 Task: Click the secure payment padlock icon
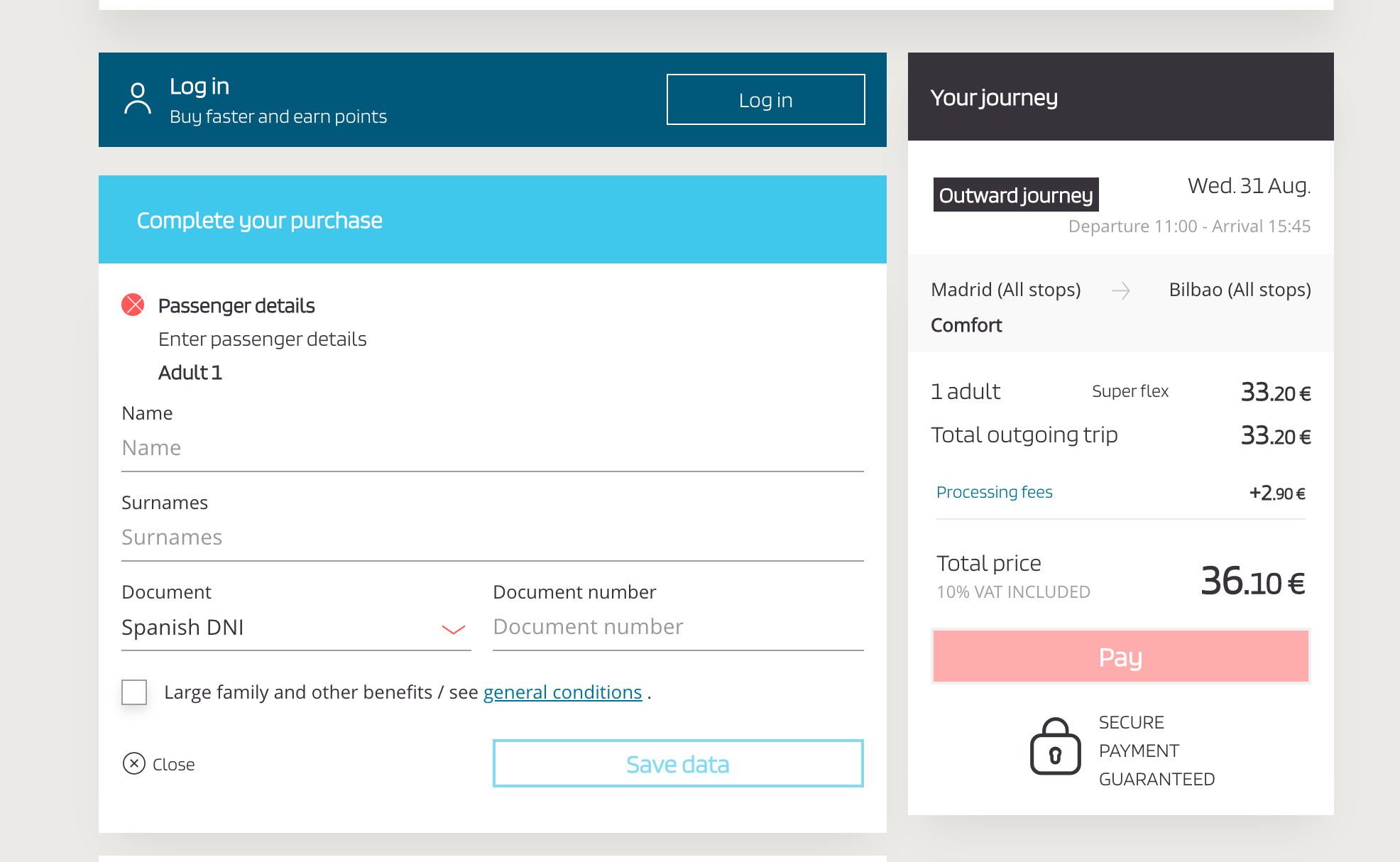(1056, 746)
